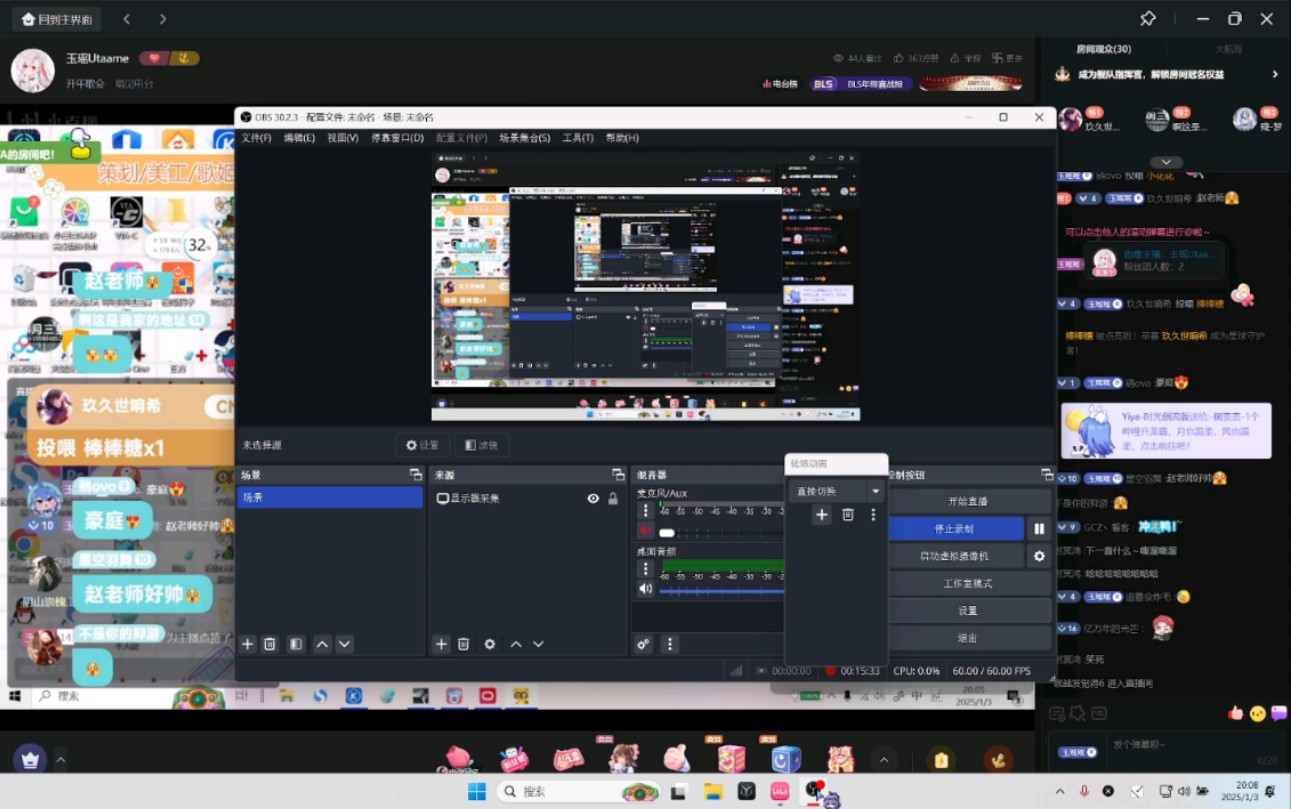This screenshot has width=1291, height=809.
Task: Undock the 来源 panel
Action: coord(618,475)
